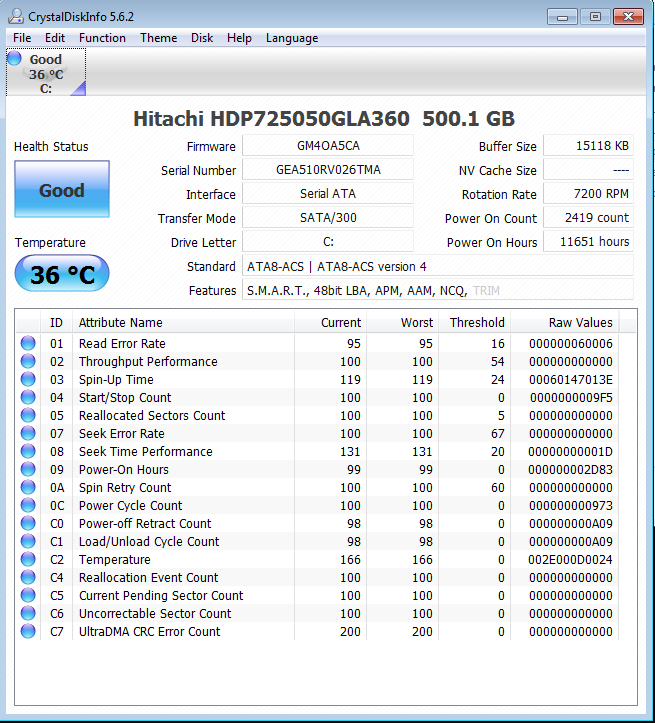Select the Spin-Up Time attribute name
This screenshot has width=655, height=723.
point(116,379)
